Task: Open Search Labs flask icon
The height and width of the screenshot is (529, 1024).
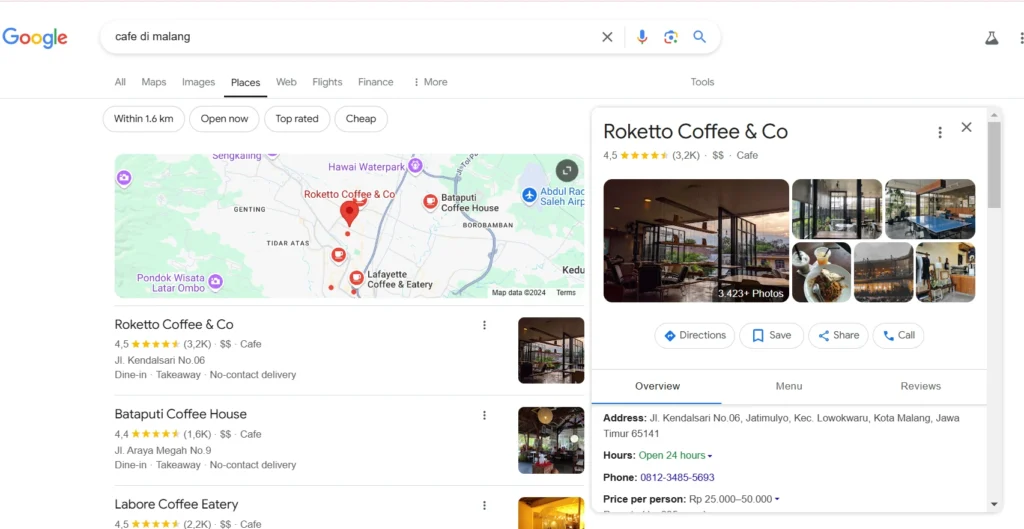Action: coord(992,38)
